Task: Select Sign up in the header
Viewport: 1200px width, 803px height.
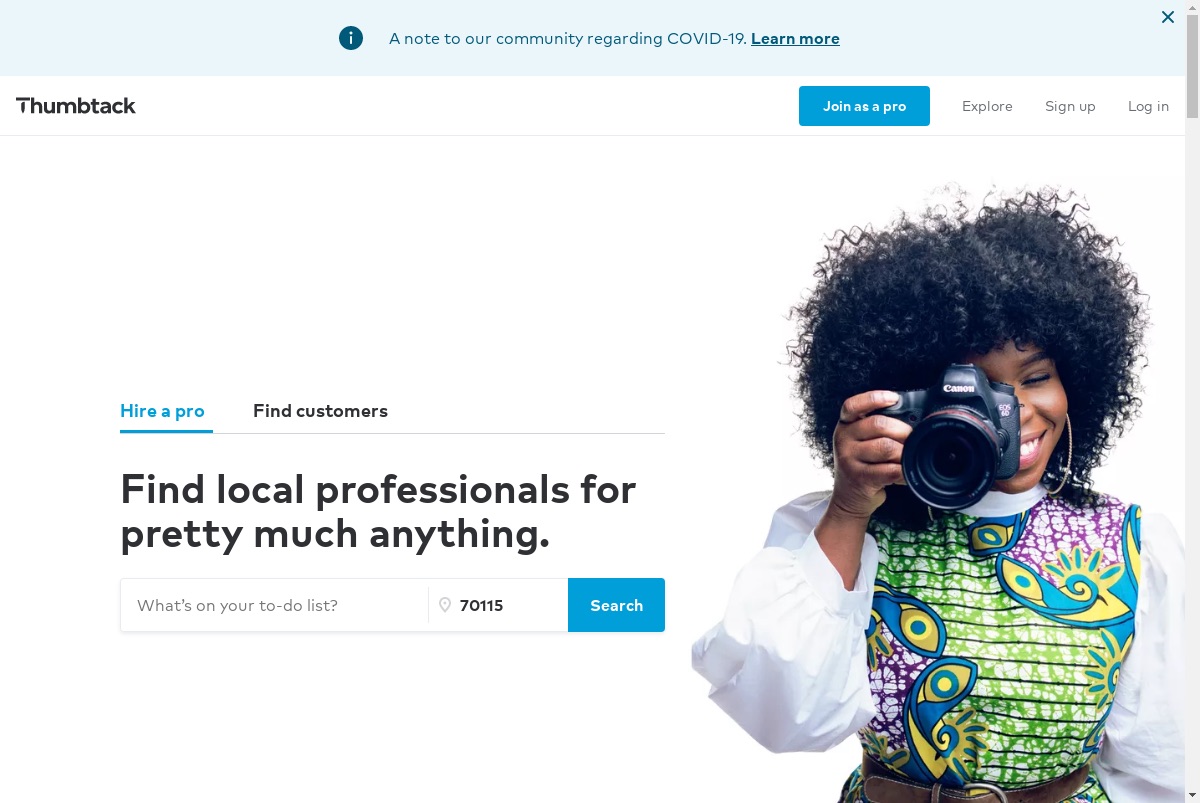Action: click(x=1070, y=106)
